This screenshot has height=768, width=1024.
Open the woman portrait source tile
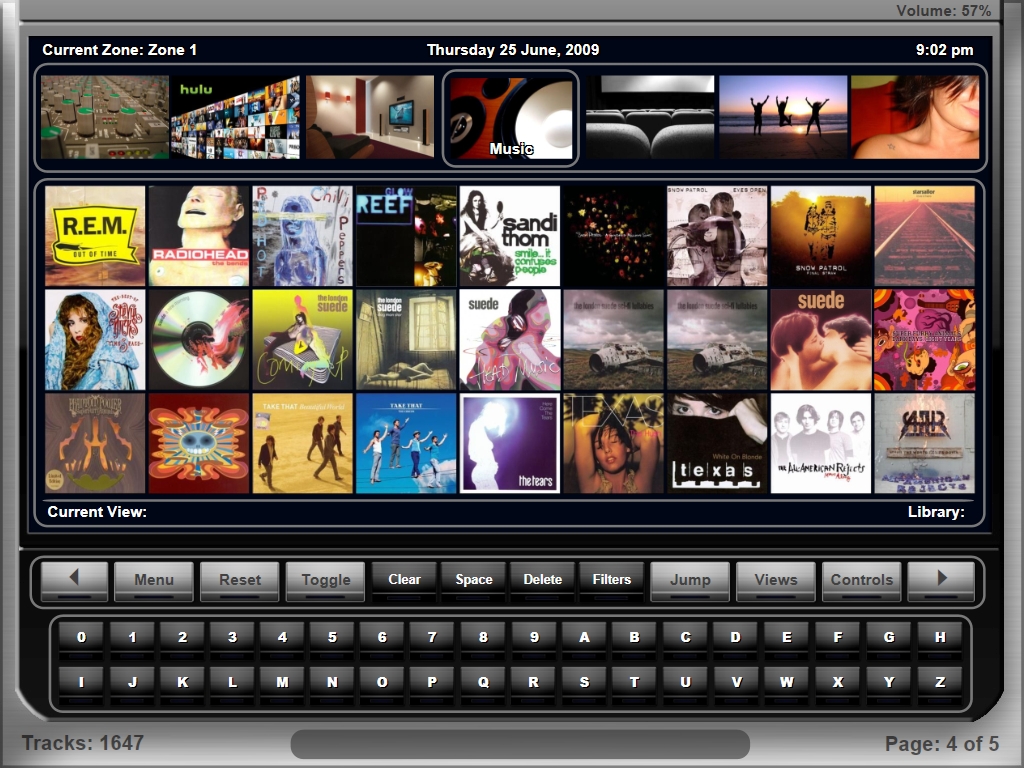tap(915, 117)
